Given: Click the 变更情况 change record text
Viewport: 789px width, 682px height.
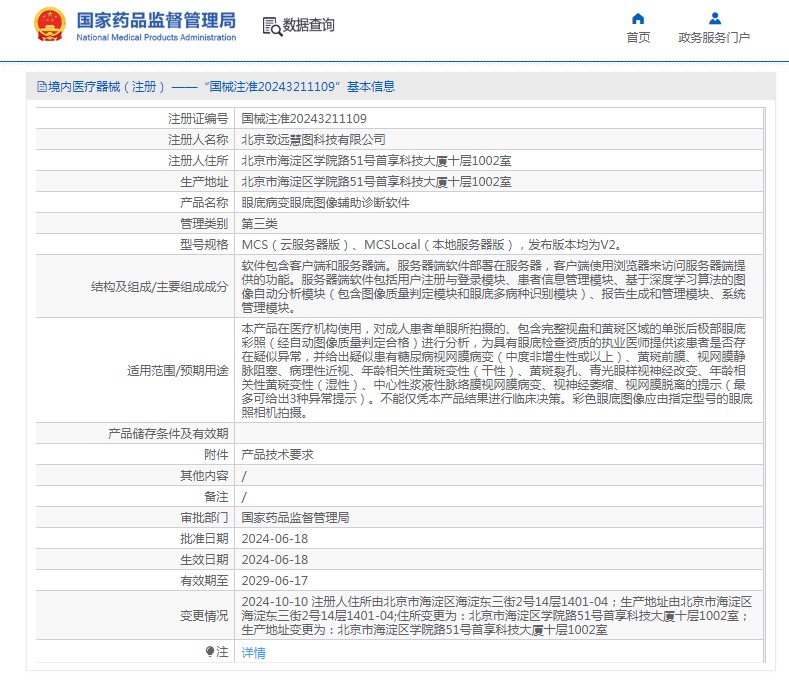Looking at the screenshot, I should coord(497,616).
